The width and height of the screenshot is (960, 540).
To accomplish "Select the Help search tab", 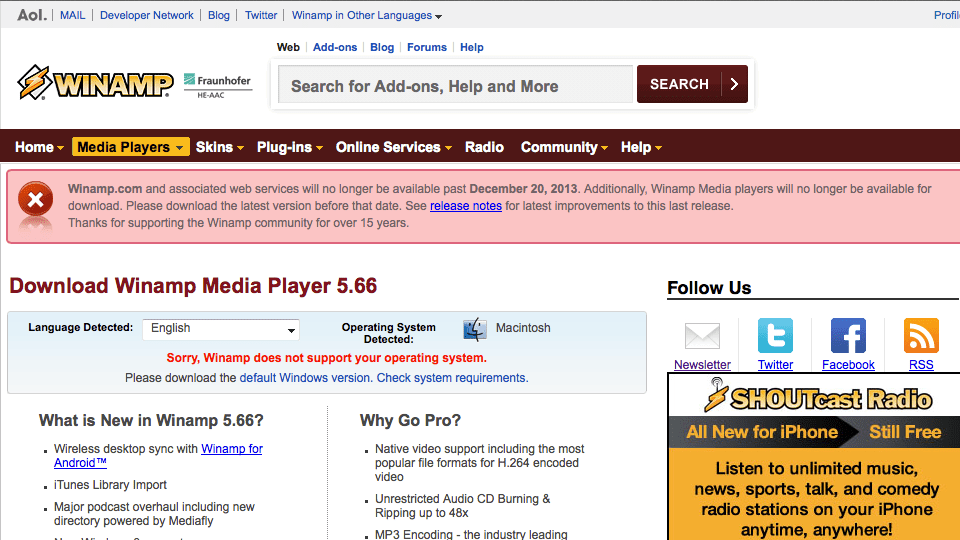I will (x=471, y=47).
